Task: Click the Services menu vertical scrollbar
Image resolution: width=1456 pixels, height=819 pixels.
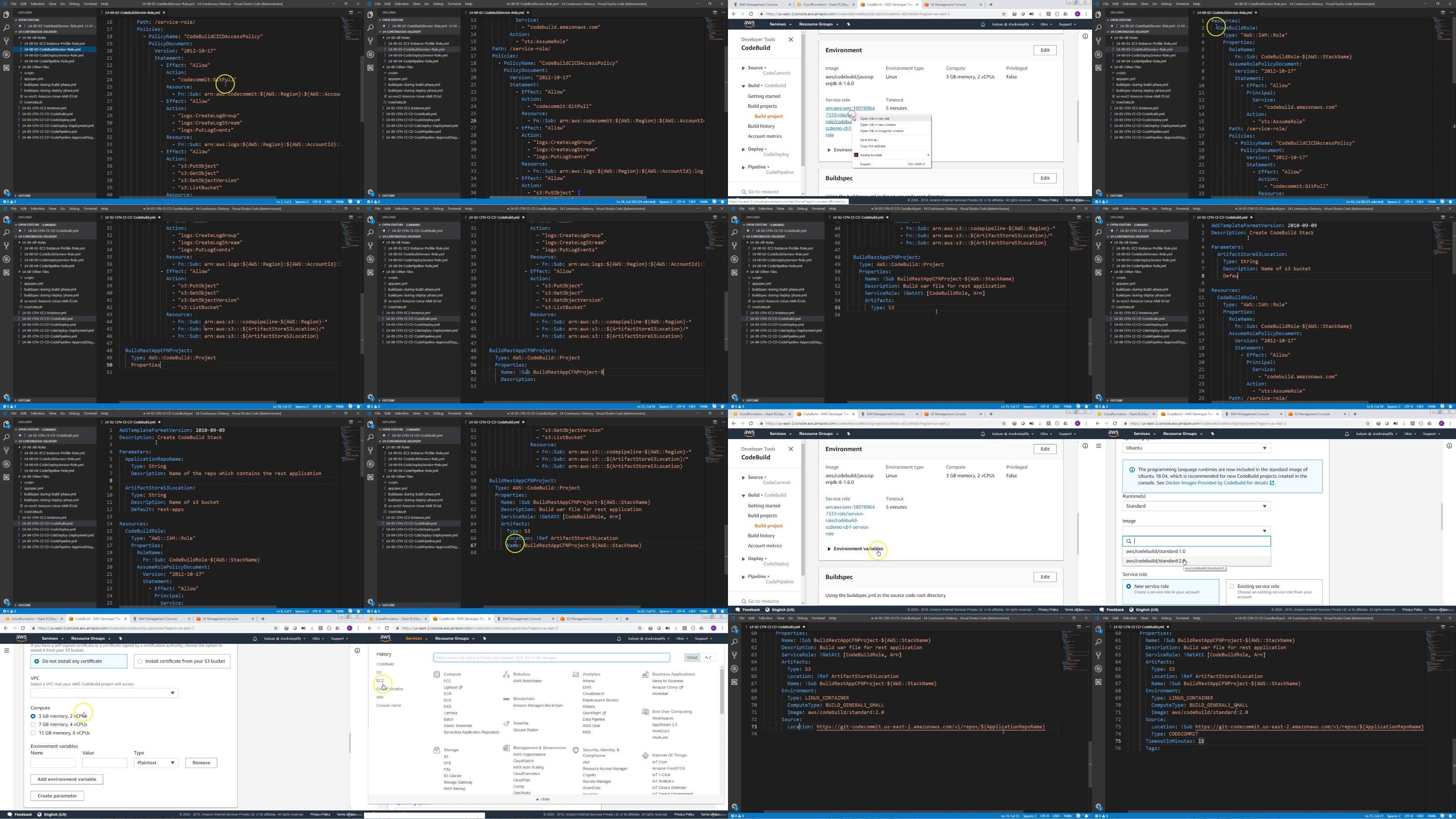Action: click(721, 692)
